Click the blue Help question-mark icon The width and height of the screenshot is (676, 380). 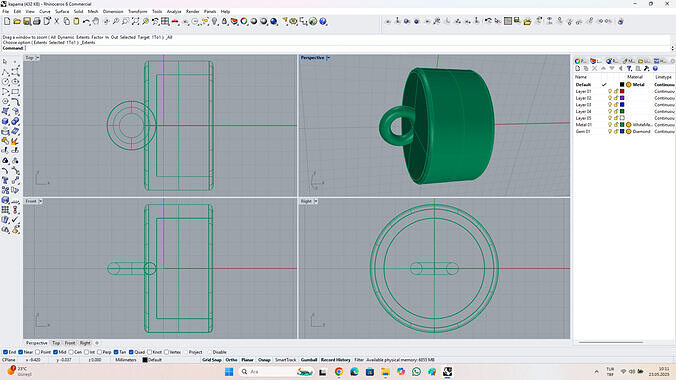[x=323, y=21]
